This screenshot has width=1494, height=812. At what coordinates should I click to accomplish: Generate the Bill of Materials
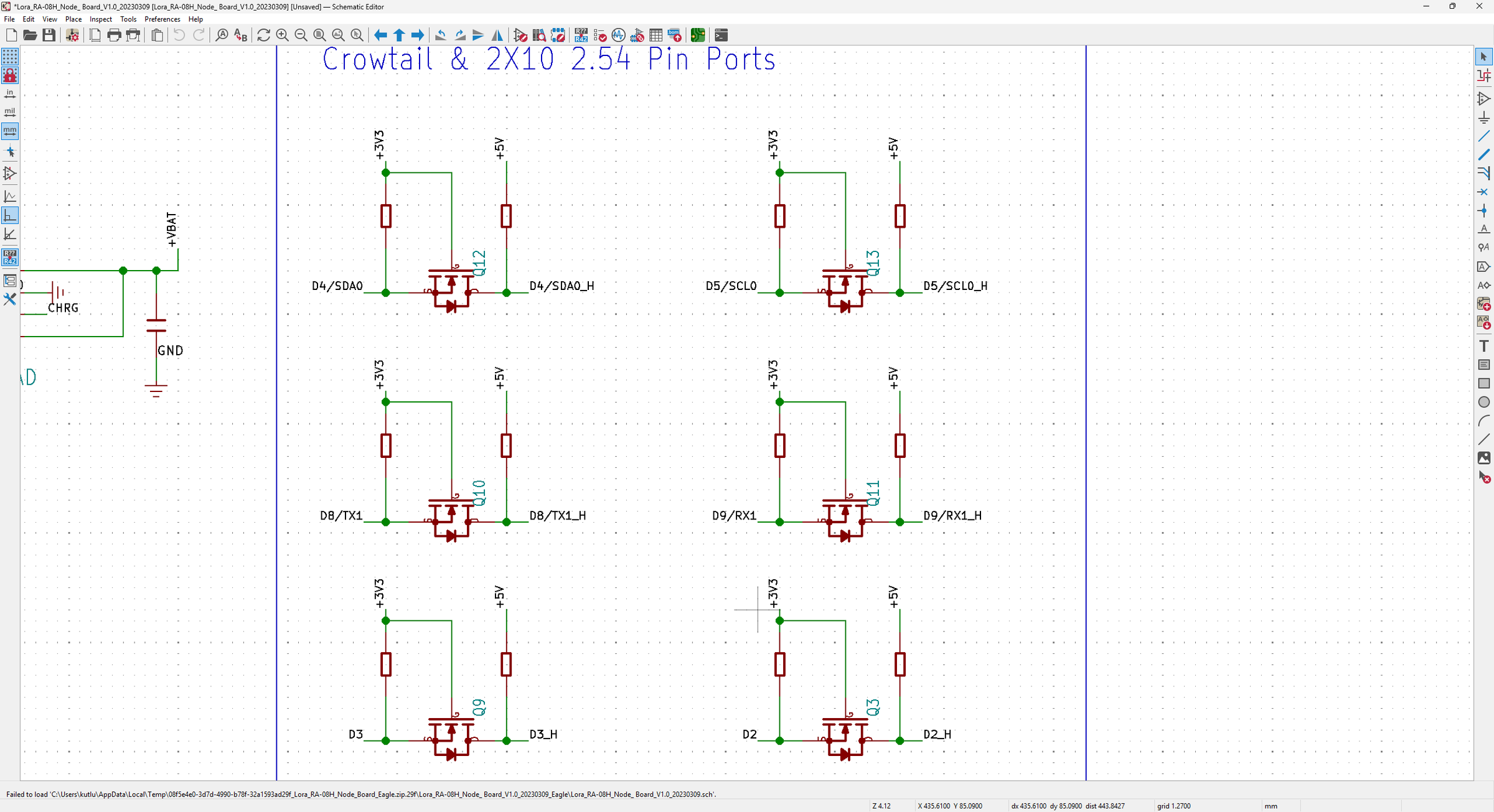(674, 35)
